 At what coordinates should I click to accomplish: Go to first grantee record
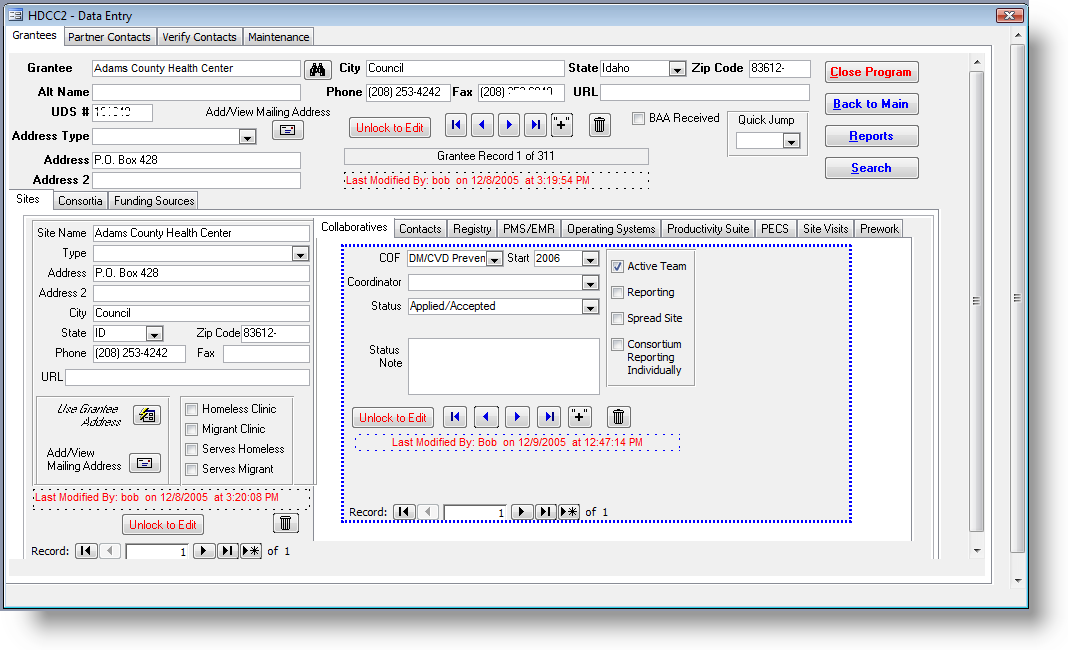coord(456,125)
